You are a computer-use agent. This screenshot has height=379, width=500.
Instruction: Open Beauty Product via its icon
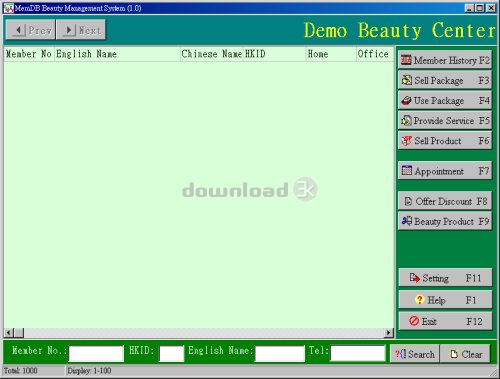[407, 221]
